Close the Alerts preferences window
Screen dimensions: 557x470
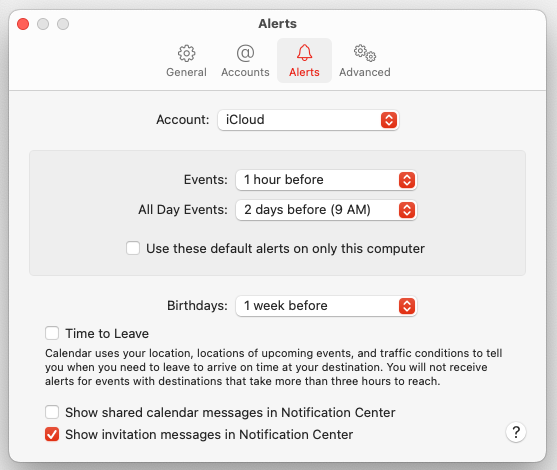[23, 24]
